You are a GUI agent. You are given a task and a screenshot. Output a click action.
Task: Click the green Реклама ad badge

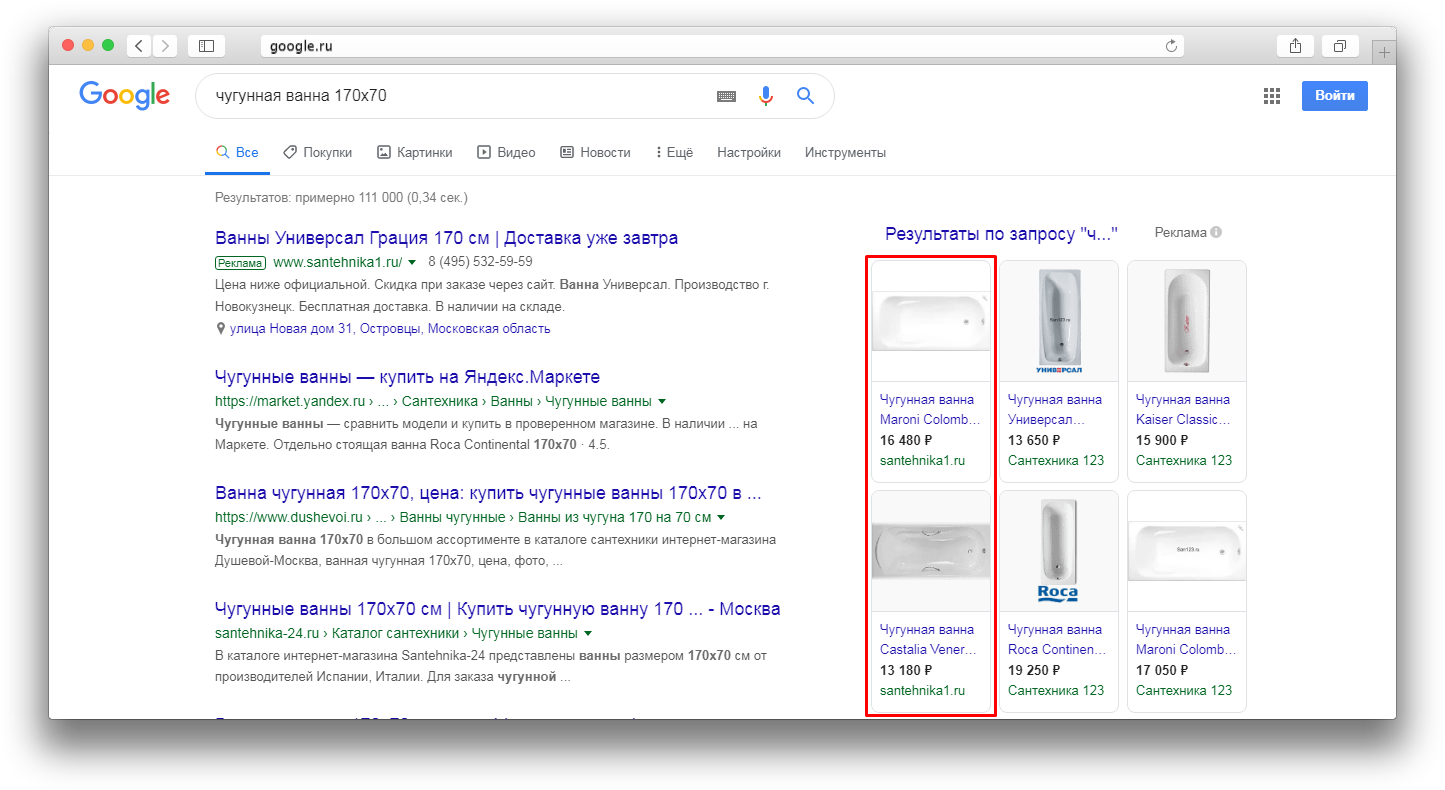(x=240, y=263)
